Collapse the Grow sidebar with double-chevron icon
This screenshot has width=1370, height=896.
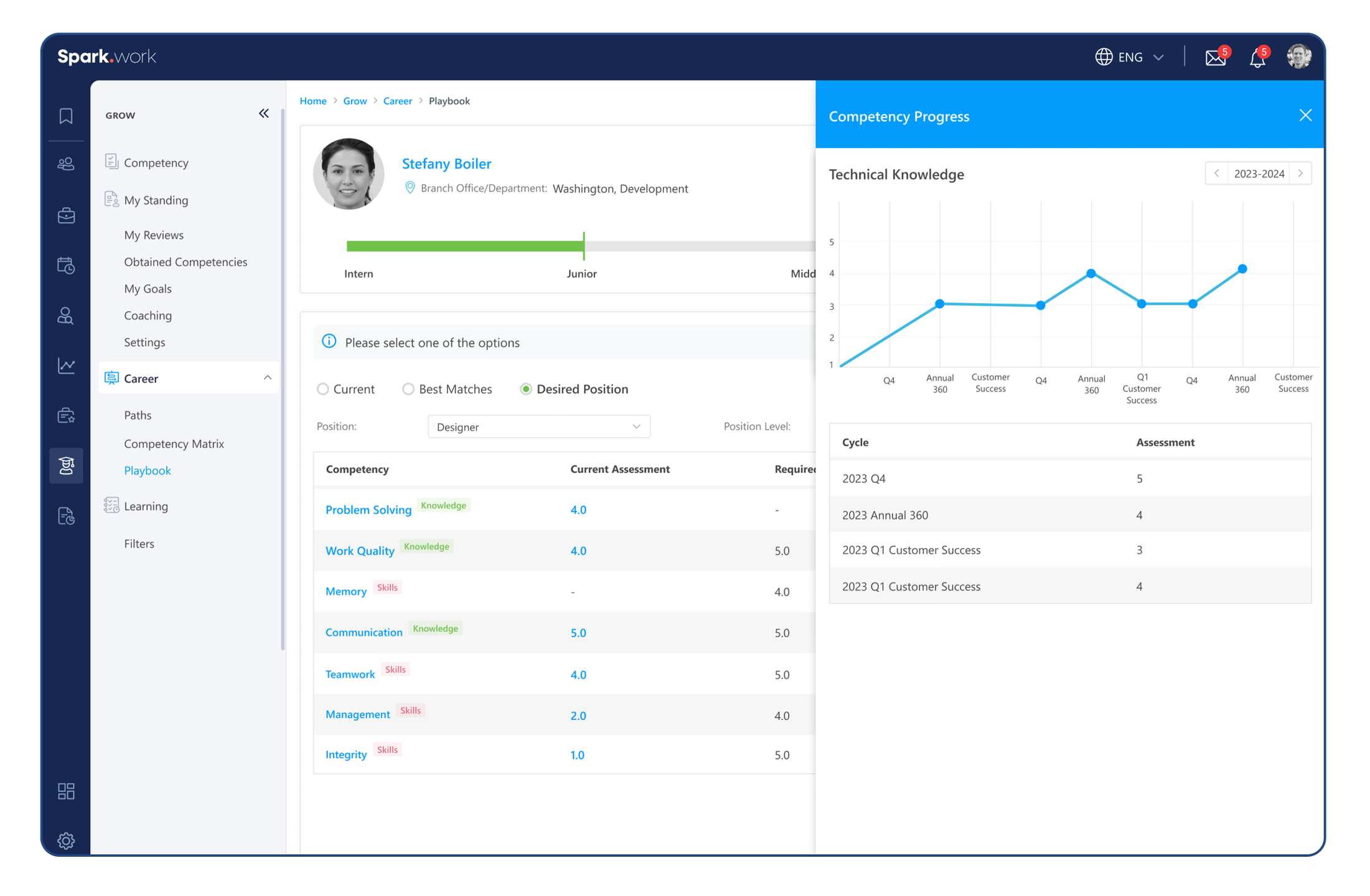pyautogui.click(x=264, y=113)
